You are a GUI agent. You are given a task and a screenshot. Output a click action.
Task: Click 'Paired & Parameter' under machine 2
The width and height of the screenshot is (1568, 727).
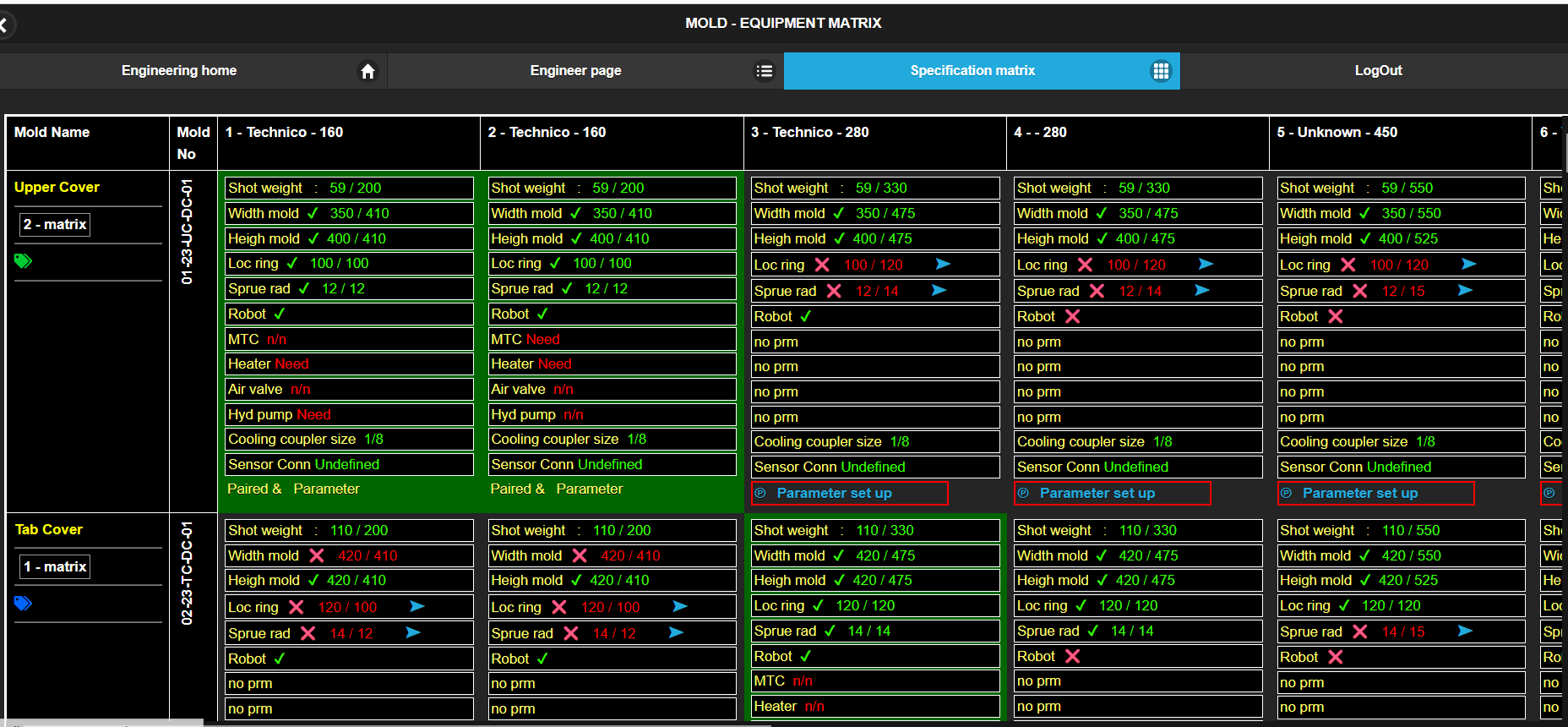(x=556, y=489)
